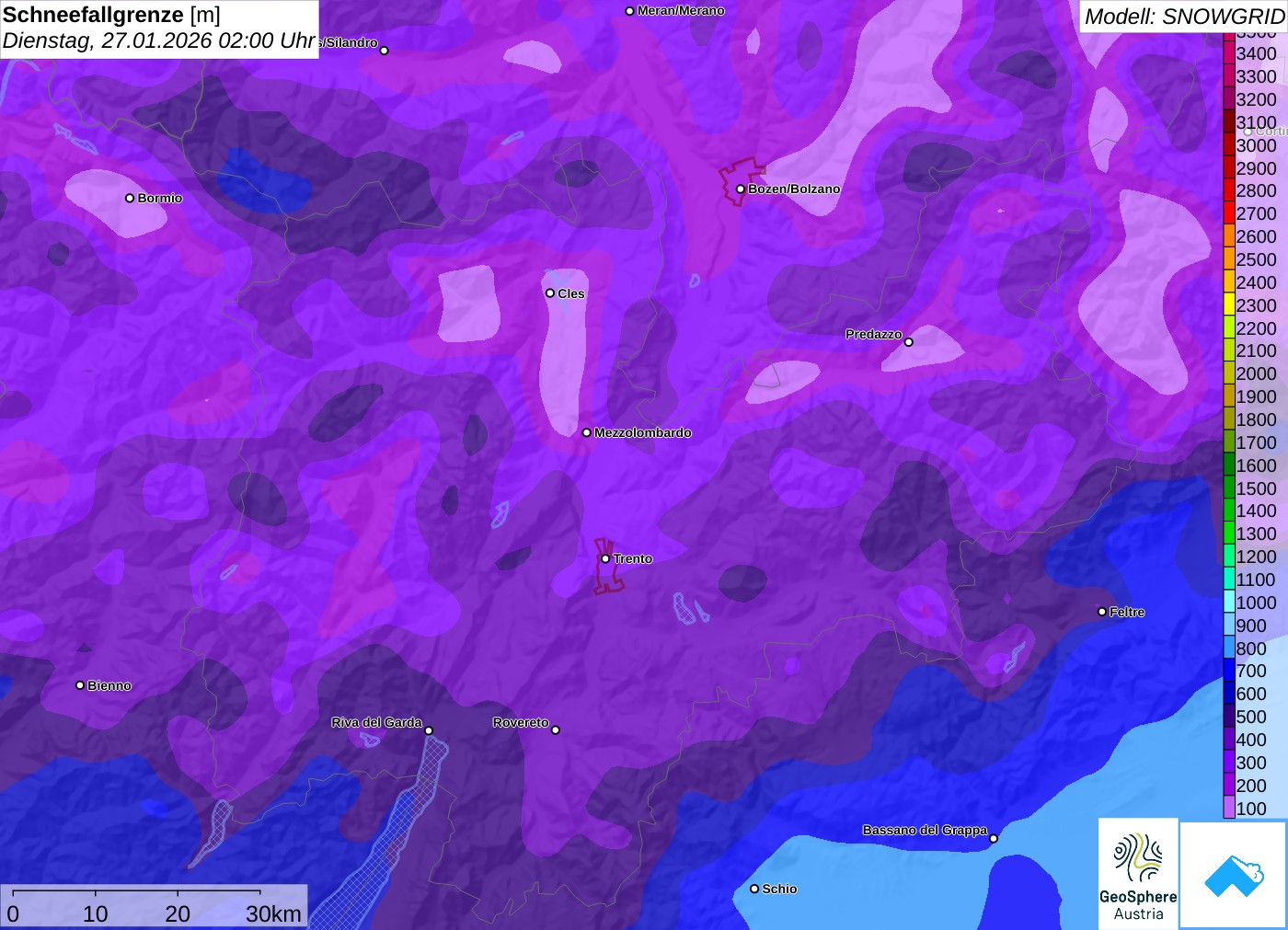Image resolution: width=1288 pixels, height=930 pixels.
Task: Click the Predazzo location dot
Action: pos(909,342)
